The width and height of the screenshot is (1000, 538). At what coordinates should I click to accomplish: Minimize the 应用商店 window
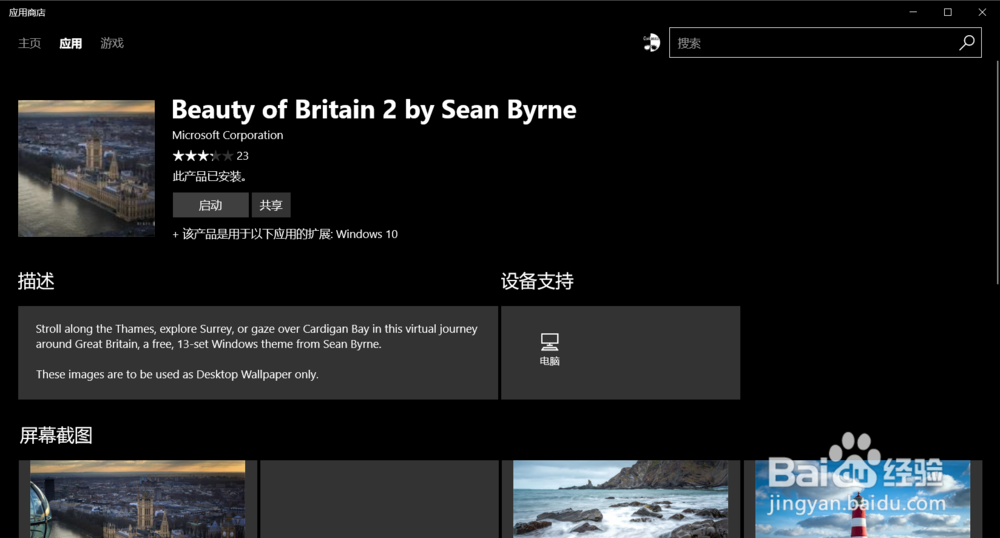pos(913,12)
